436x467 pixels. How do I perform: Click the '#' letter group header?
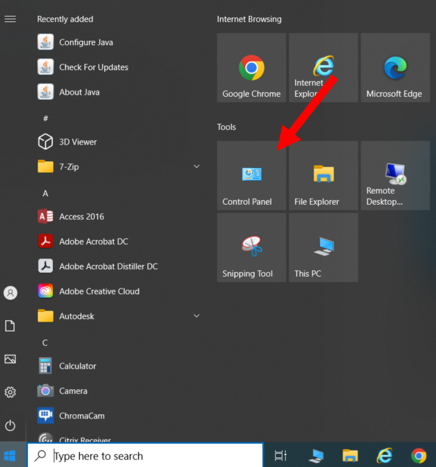point(46,118)
